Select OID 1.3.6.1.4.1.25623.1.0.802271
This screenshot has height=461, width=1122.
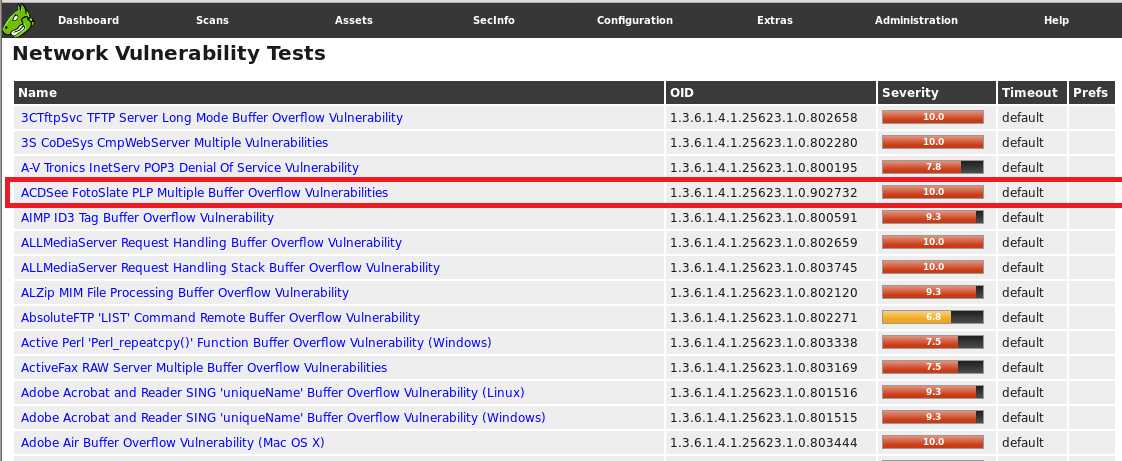click(764, 318)
